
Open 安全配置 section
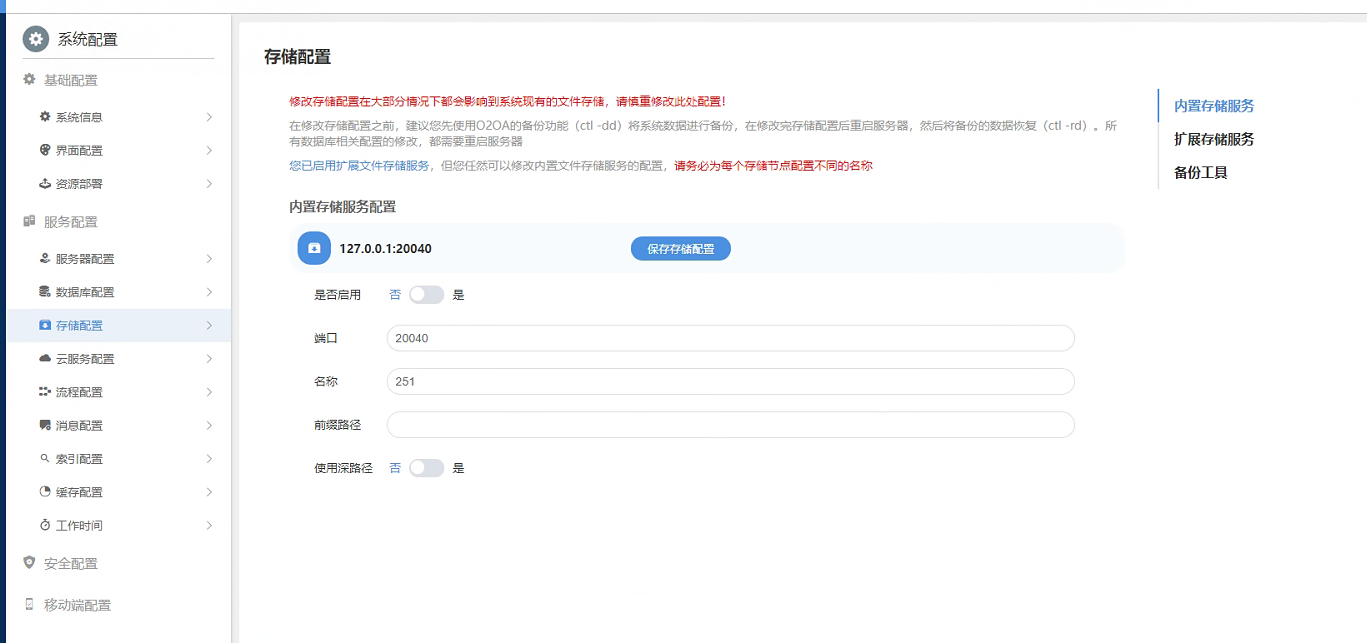pyautogui.click(x=71, y=563)
